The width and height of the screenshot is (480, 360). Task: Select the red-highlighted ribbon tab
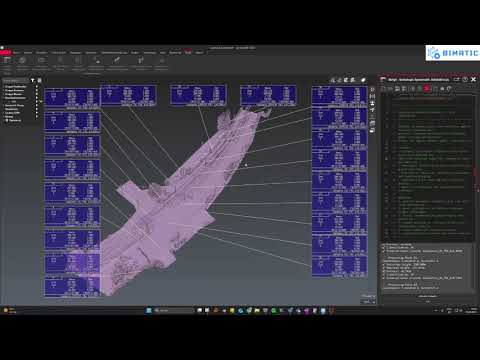click(188, 52)
